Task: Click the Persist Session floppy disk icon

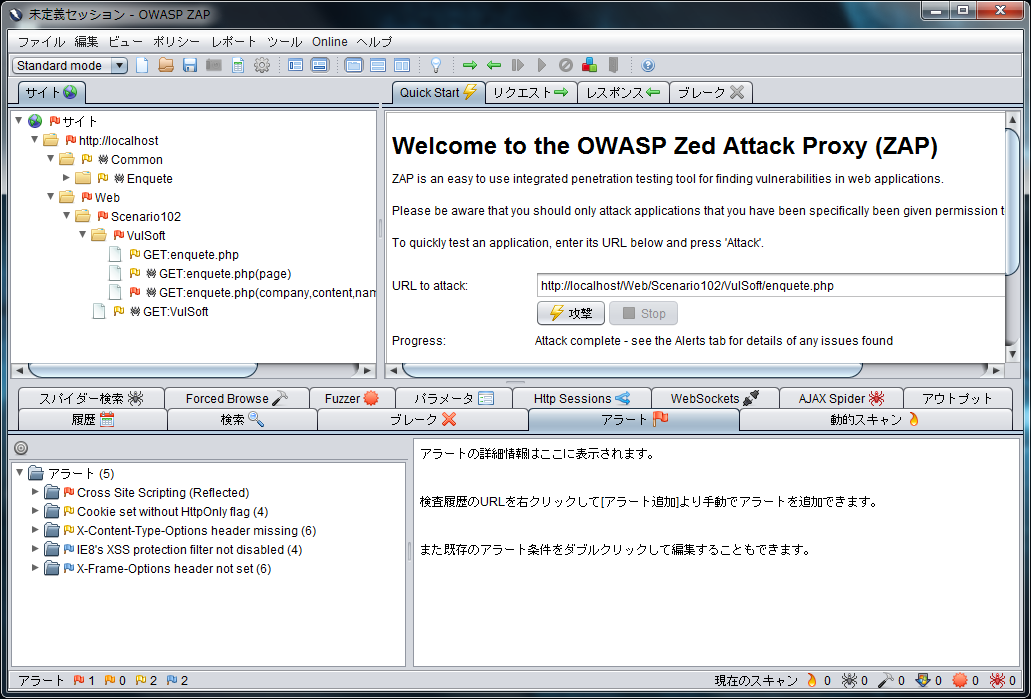Action: (190, 65)
